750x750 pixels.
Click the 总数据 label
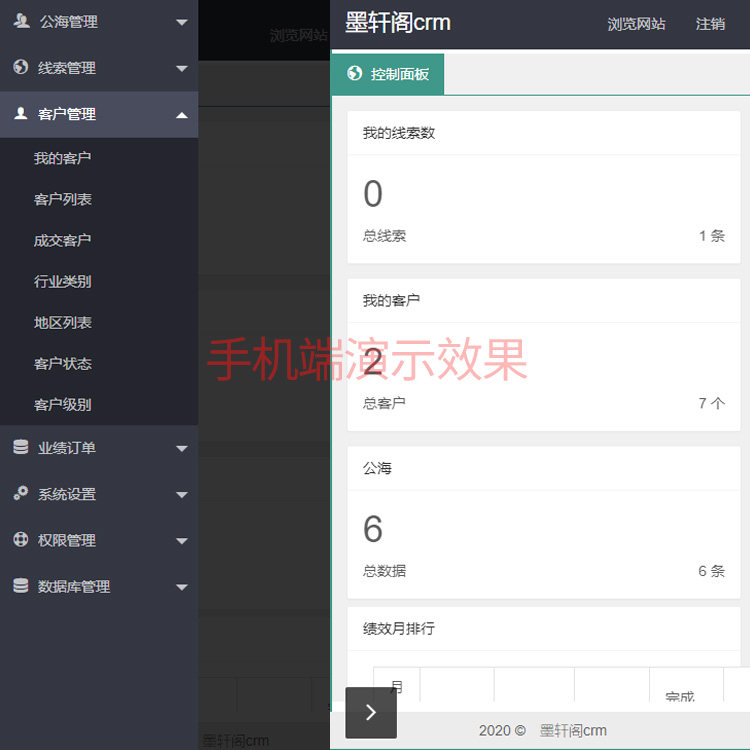(x=384, y=571)
